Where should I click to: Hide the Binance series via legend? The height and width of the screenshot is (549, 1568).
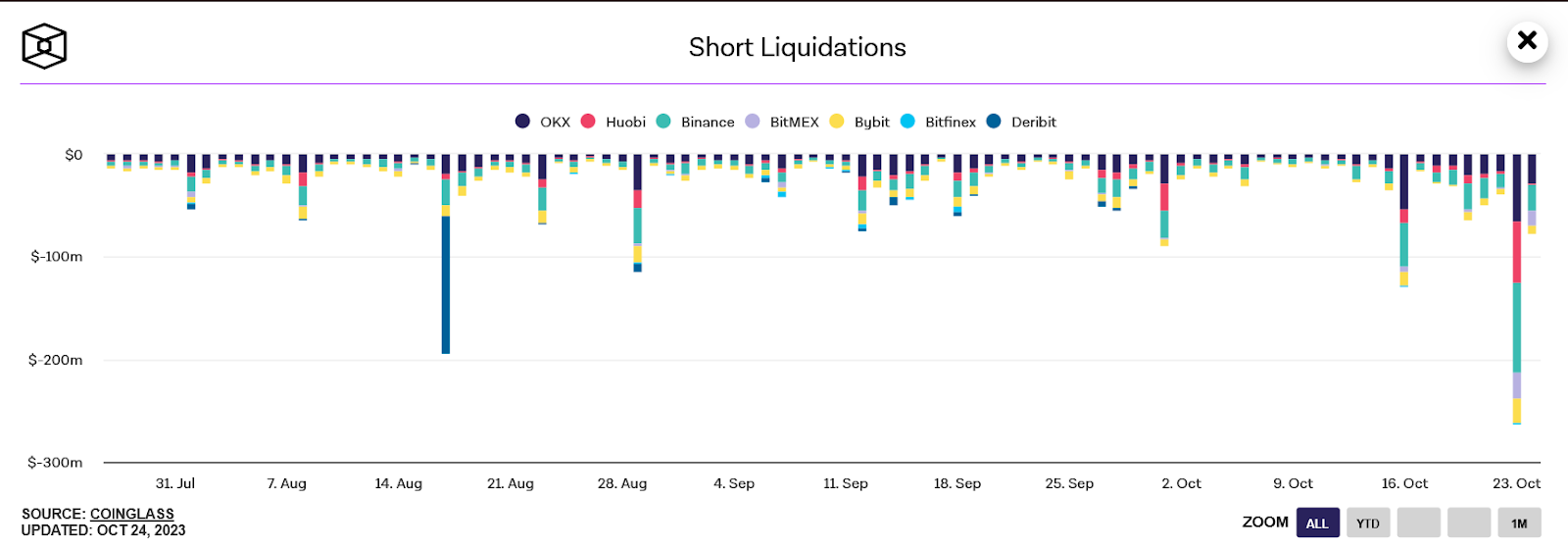pos(696,122)
